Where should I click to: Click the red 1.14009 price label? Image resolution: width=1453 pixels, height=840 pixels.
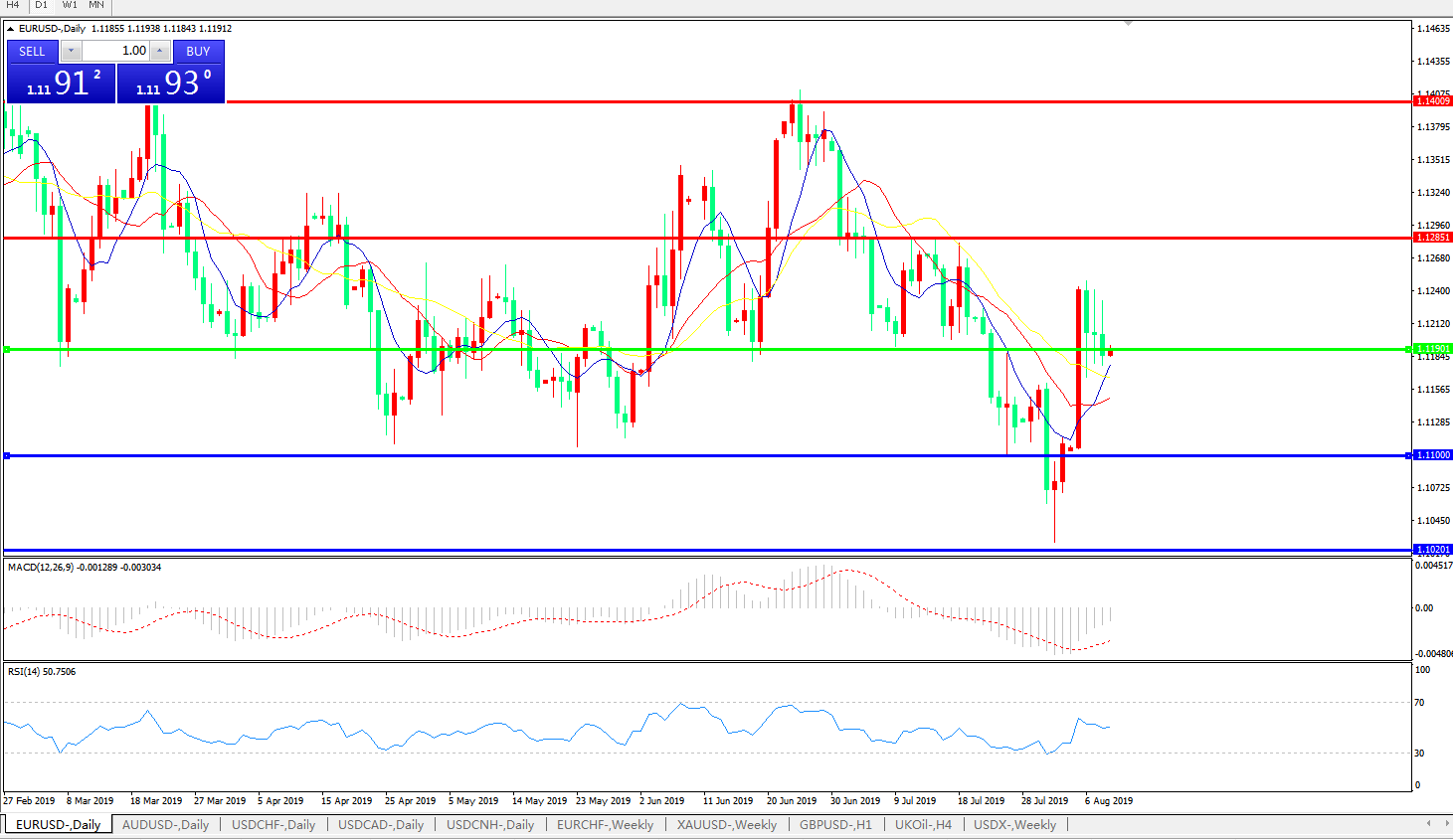coord(1432,100)
